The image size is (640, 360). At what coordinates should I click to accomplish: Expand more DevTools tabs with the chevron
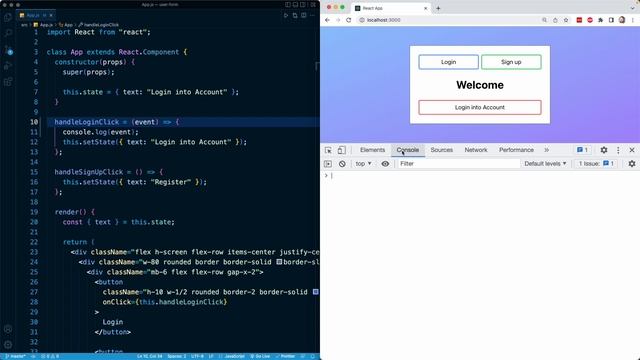click(x=547, y=150)
